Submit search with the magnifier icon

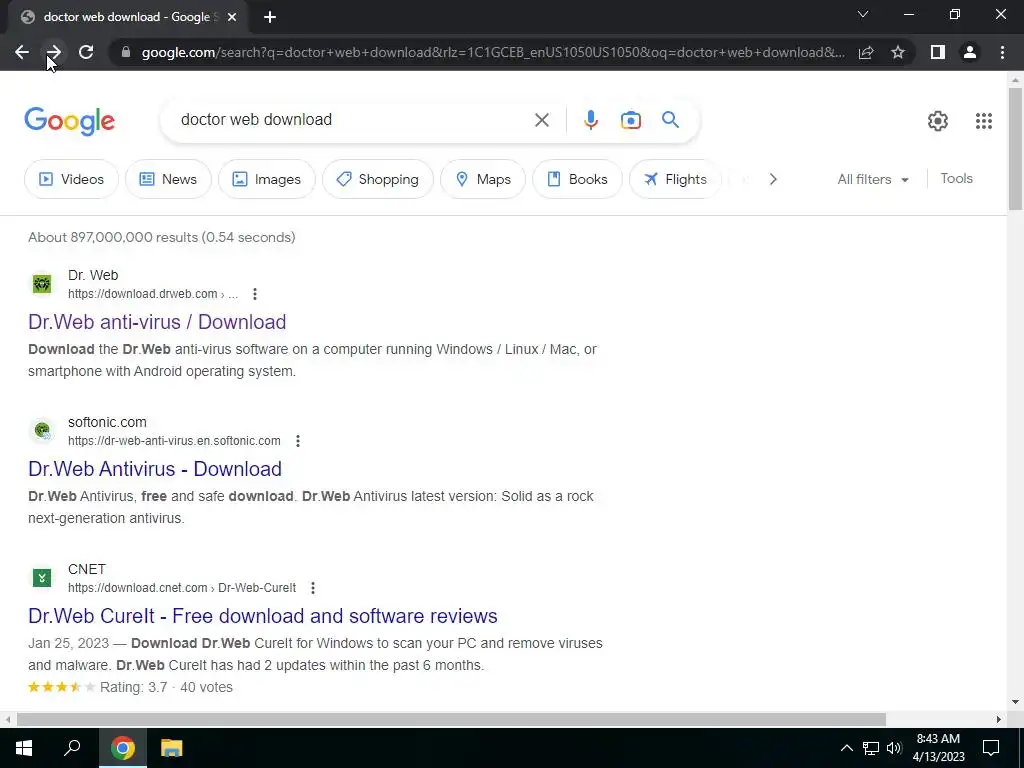pyautogui.click(x=670, y=120)
